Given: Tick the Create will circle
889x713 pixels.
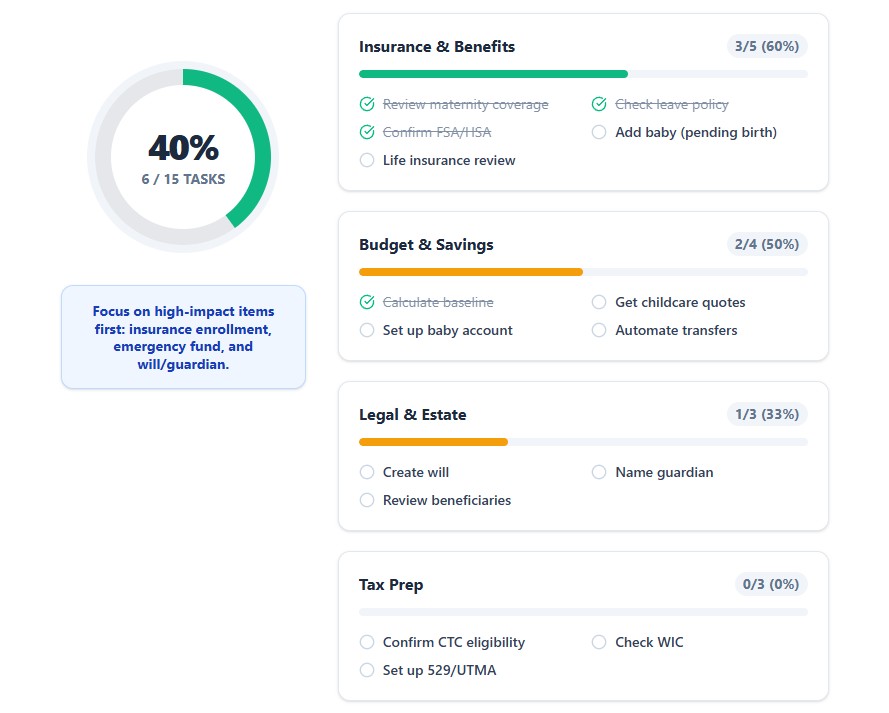Looking at the screenshot, I should [x=367, y=472].
